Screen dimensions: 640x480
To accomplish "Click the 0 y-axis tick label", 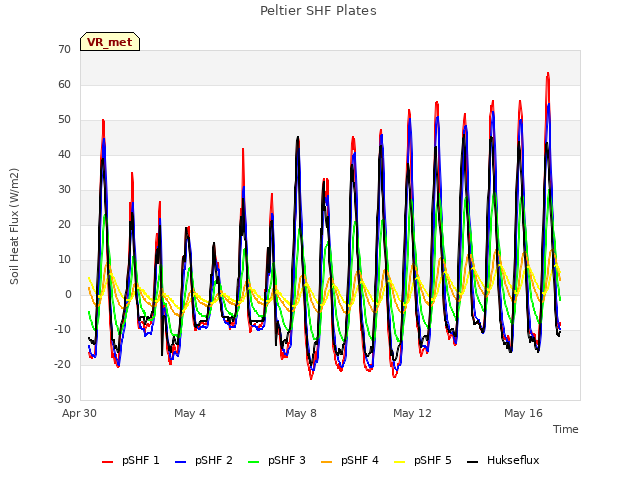I will (68, 294).
